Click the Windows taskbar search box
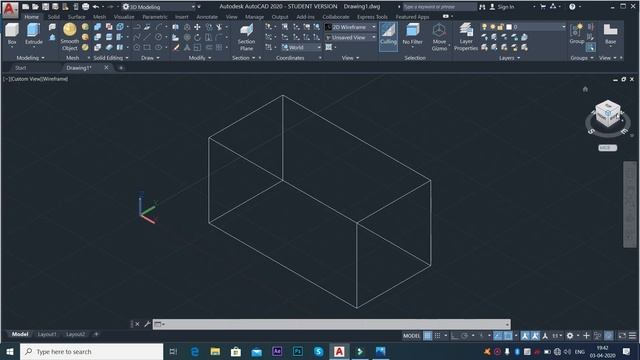 point(91,351)
